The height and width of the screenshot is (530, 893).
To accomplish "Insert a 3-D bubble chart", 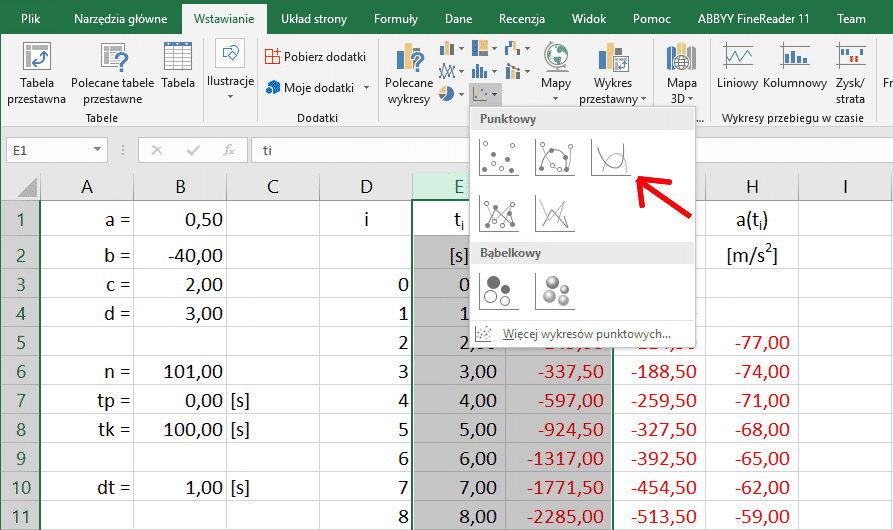I will pyautogui.click(x=555, y=291).
